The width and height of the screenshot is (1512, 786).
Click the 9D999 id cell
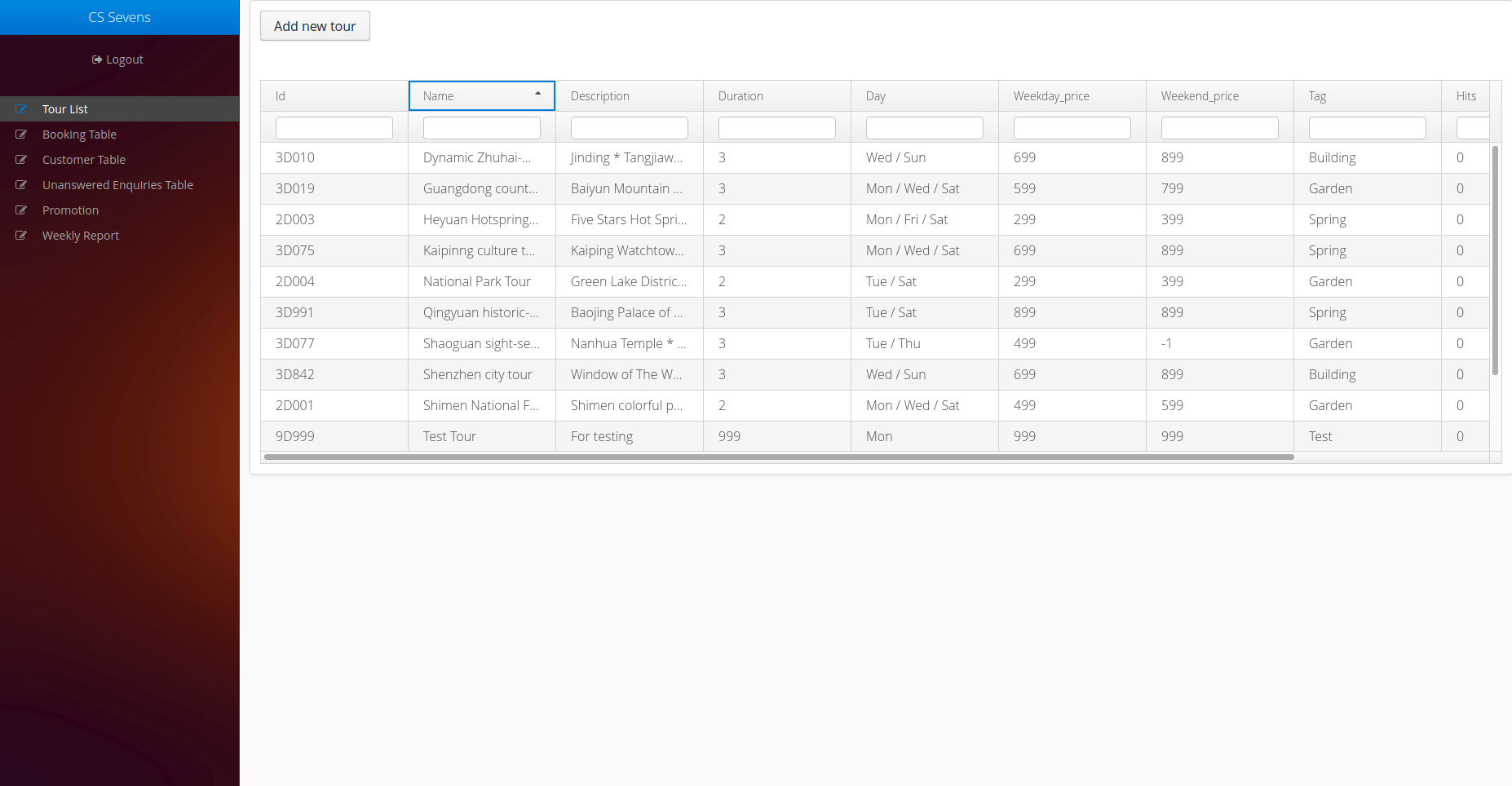pos(334,436)
